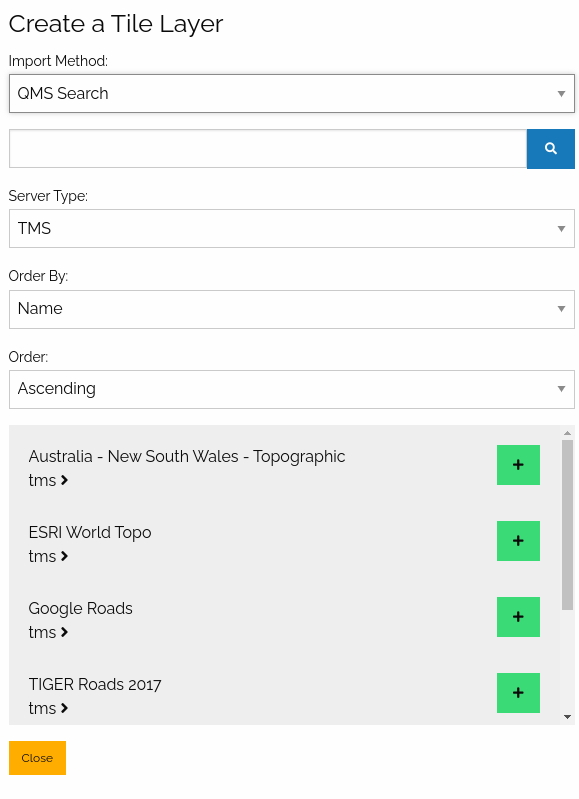Add the Google Roads tile layer
The width and height of the screenshot is (579, 799).
[x=518, y=617]
